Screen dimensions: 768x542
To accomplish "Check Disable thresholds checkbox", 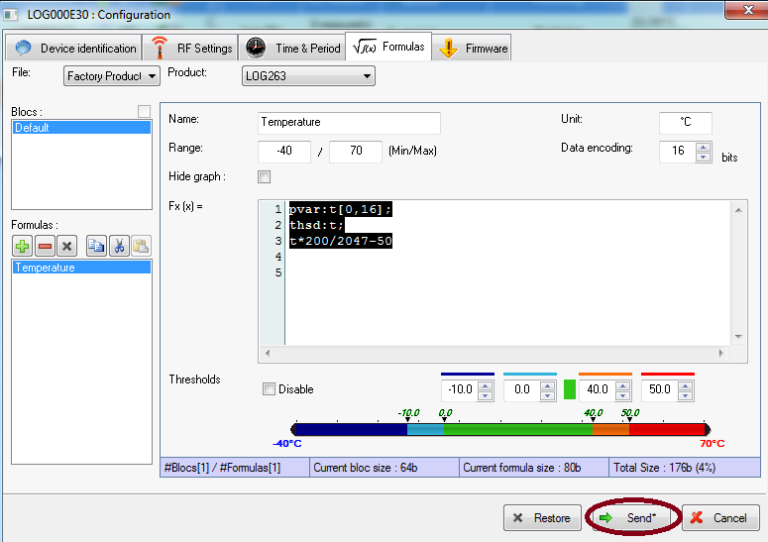I will pos(268,389).
